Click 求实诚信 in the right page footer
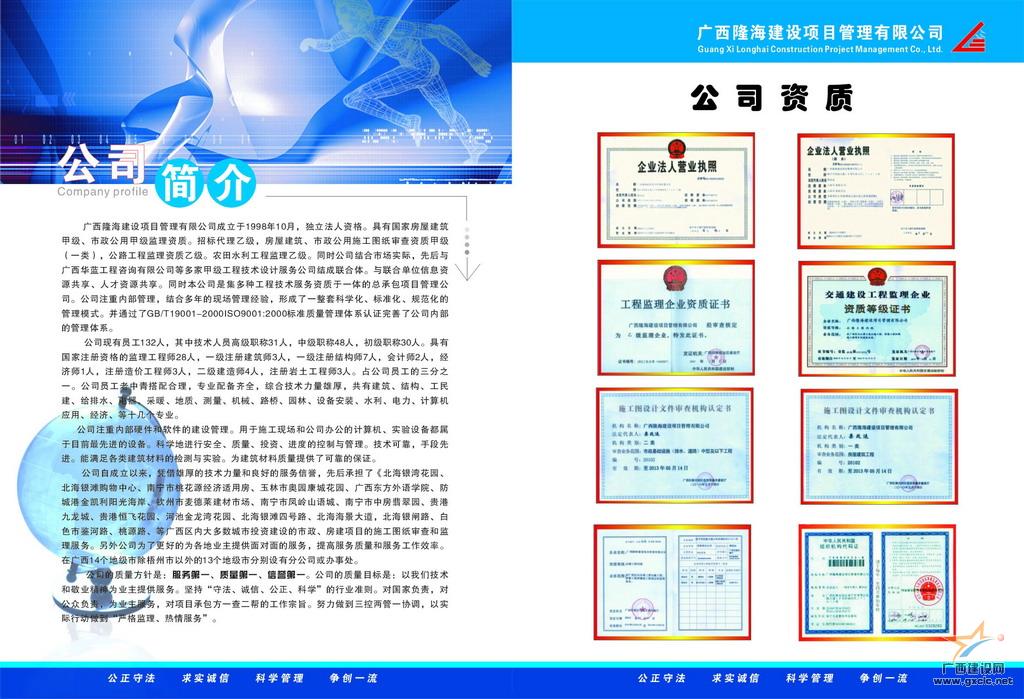The image size is (1024, 699). (x=735, y=678)
